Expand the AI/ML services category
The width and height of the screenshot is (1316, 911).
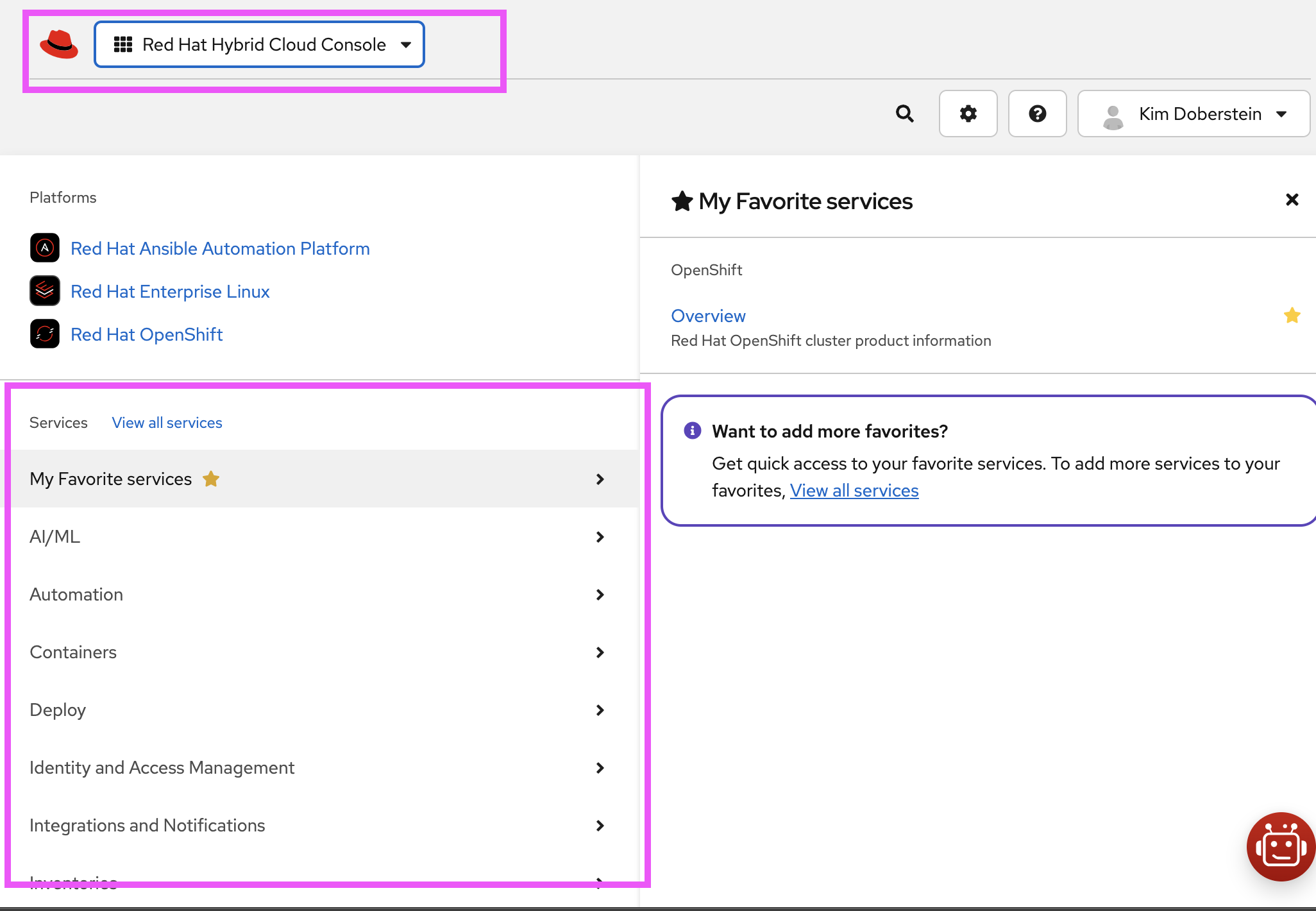[317, 536]
